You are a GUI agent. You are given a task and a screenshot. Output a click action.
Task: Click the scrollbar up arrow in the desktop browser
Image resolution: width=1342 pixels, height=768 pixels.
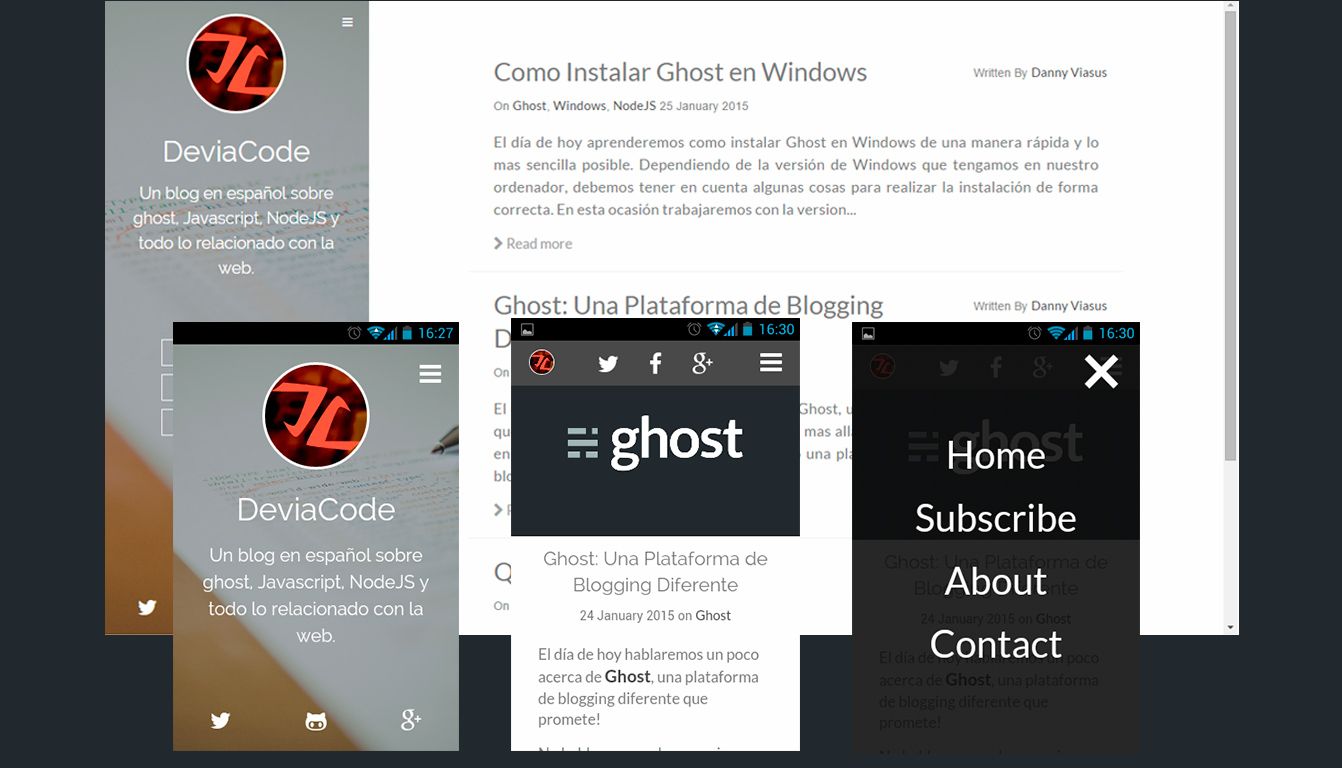1231,7
